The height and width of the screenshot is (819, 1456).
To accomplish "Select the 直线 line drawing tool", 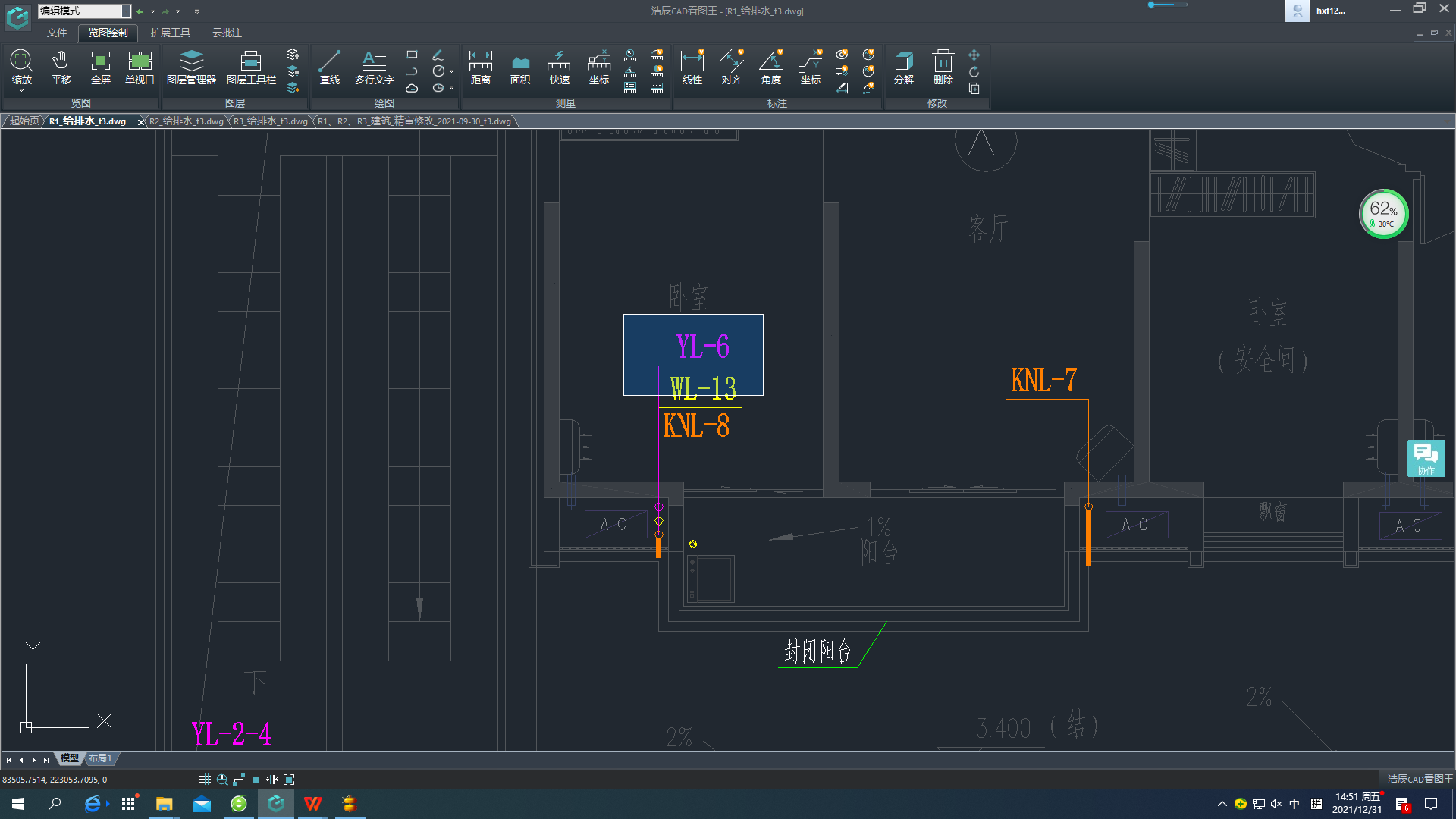I will (x=329, y=67).
